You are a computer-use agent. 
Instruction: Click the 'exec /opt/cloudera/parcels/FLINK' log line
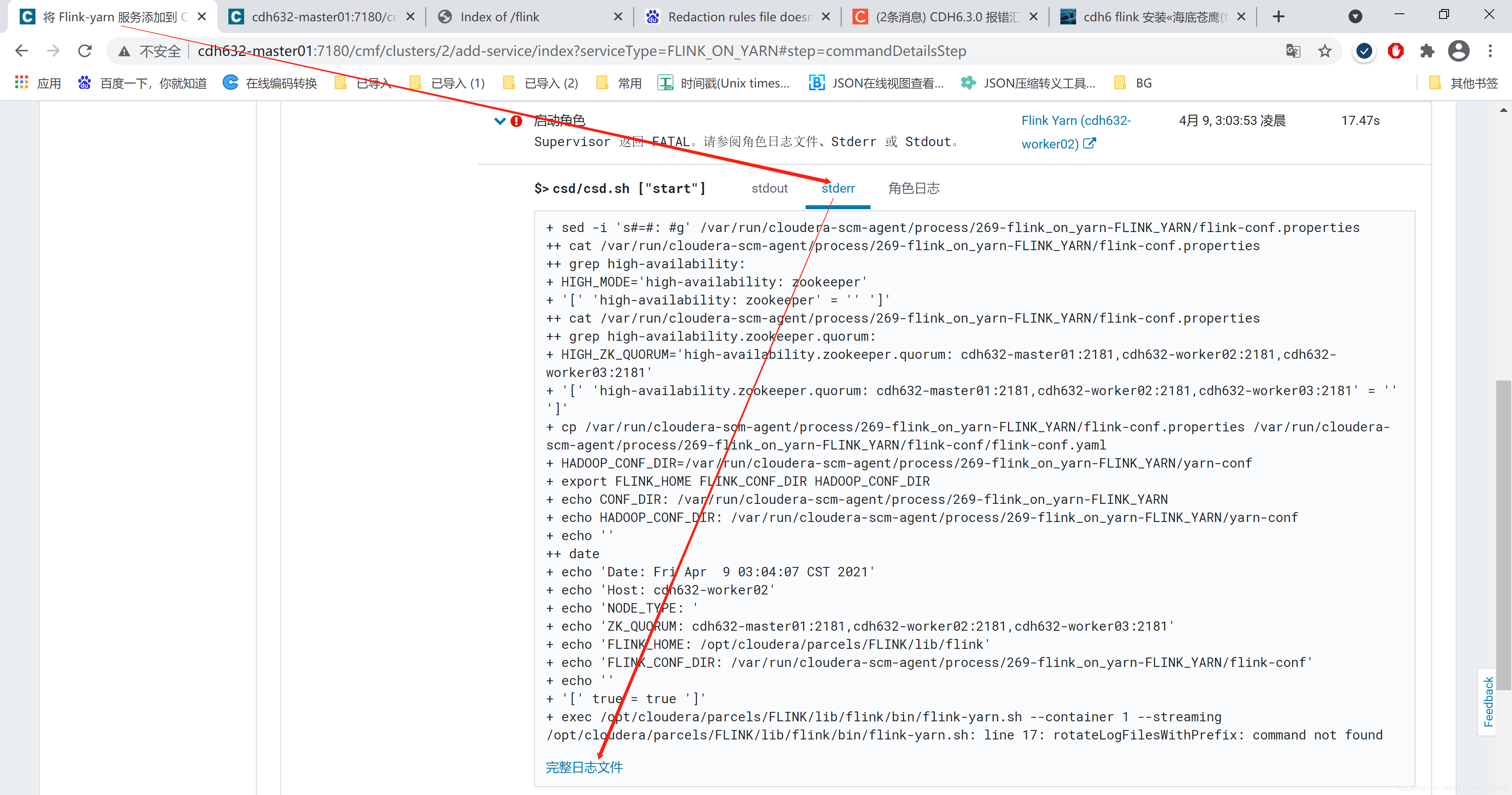[883, 717]
